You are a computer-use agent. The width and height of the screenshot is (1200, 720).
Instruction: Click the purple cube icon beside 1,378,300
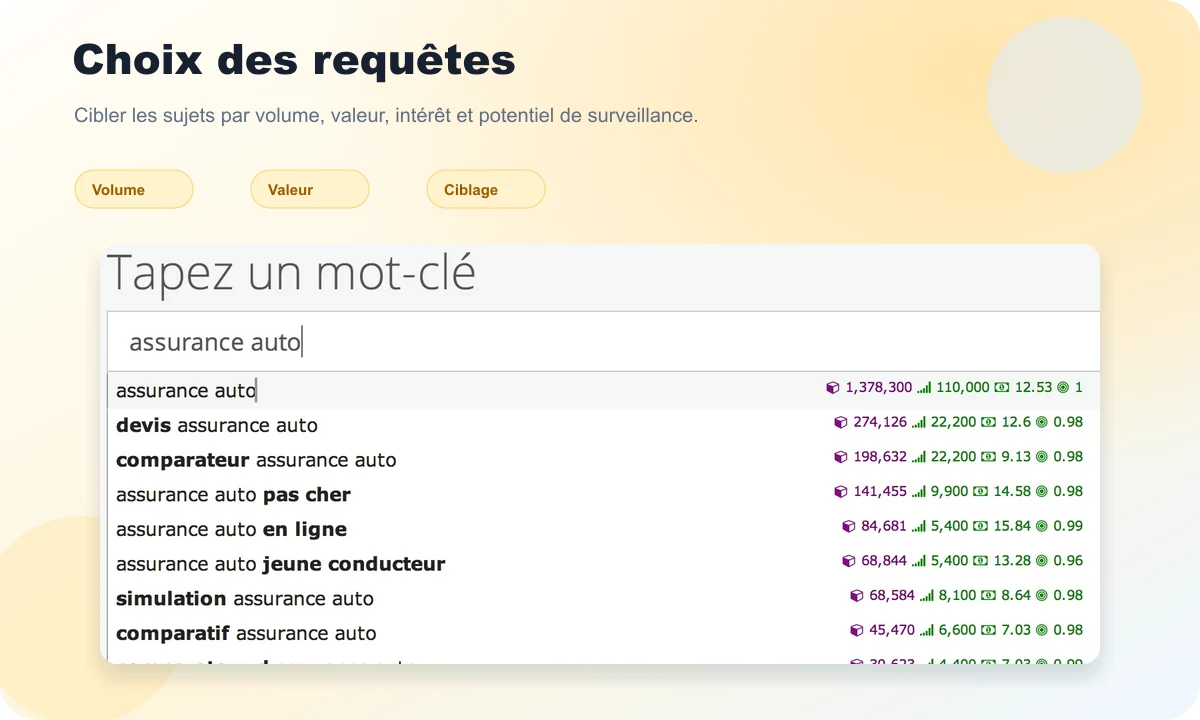833,388
